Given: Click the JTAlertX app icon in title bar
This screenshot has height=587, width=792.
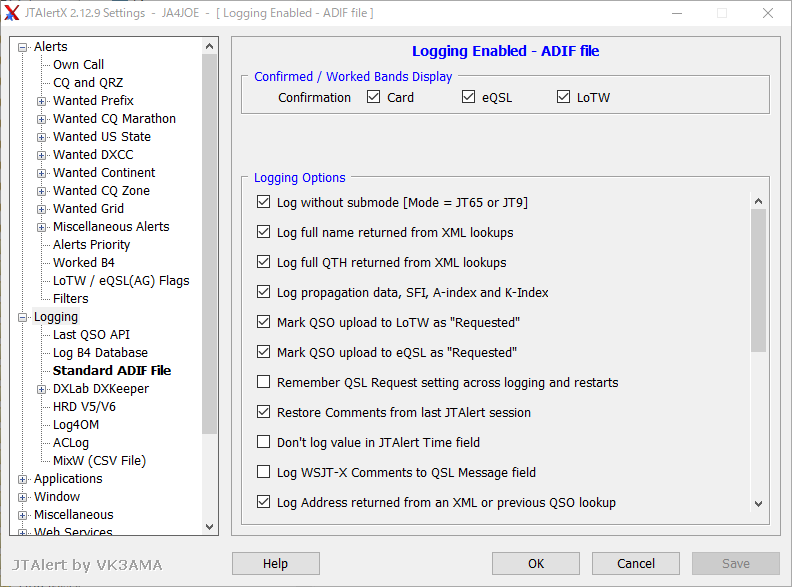Looking at the screenshot, I should [12, 13].
